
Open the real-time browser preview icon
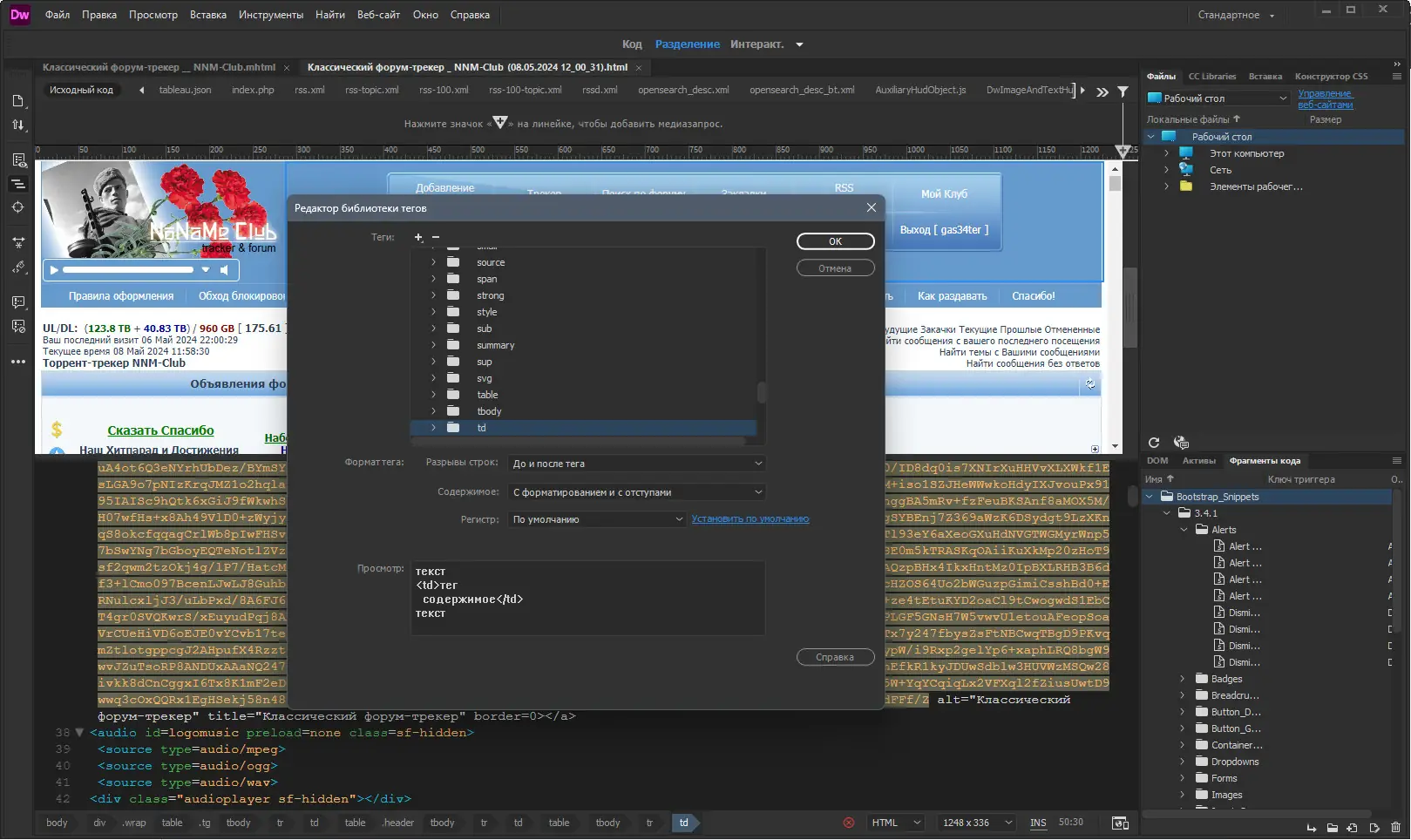click(1120, 823)
